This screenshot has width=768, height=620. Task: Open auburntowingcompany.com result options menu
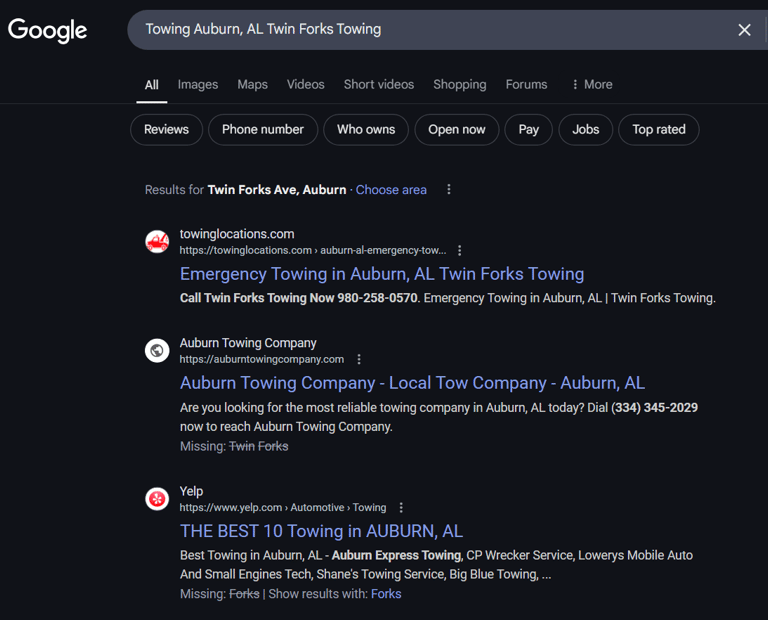tap(359, 359)
